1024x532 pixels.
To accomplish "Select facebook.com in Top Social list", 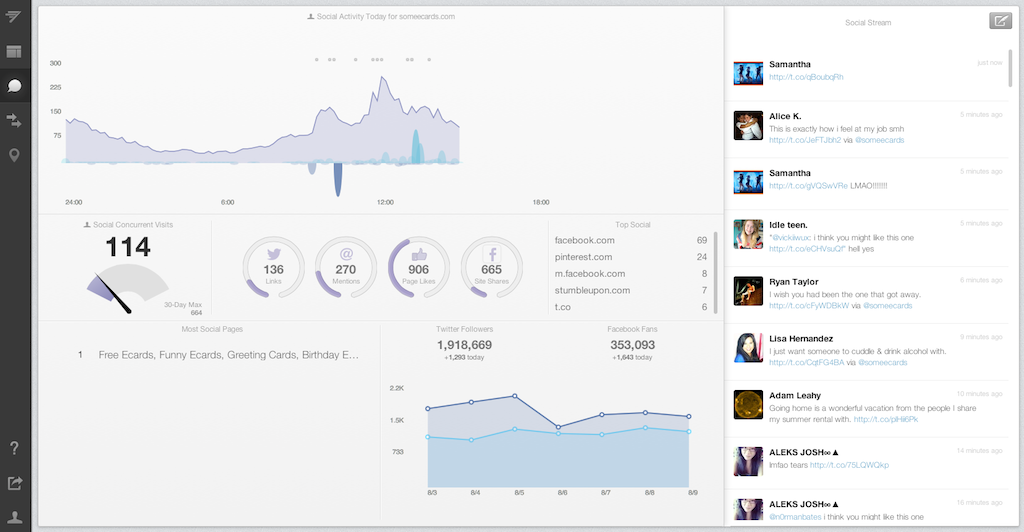I will 584,240.
